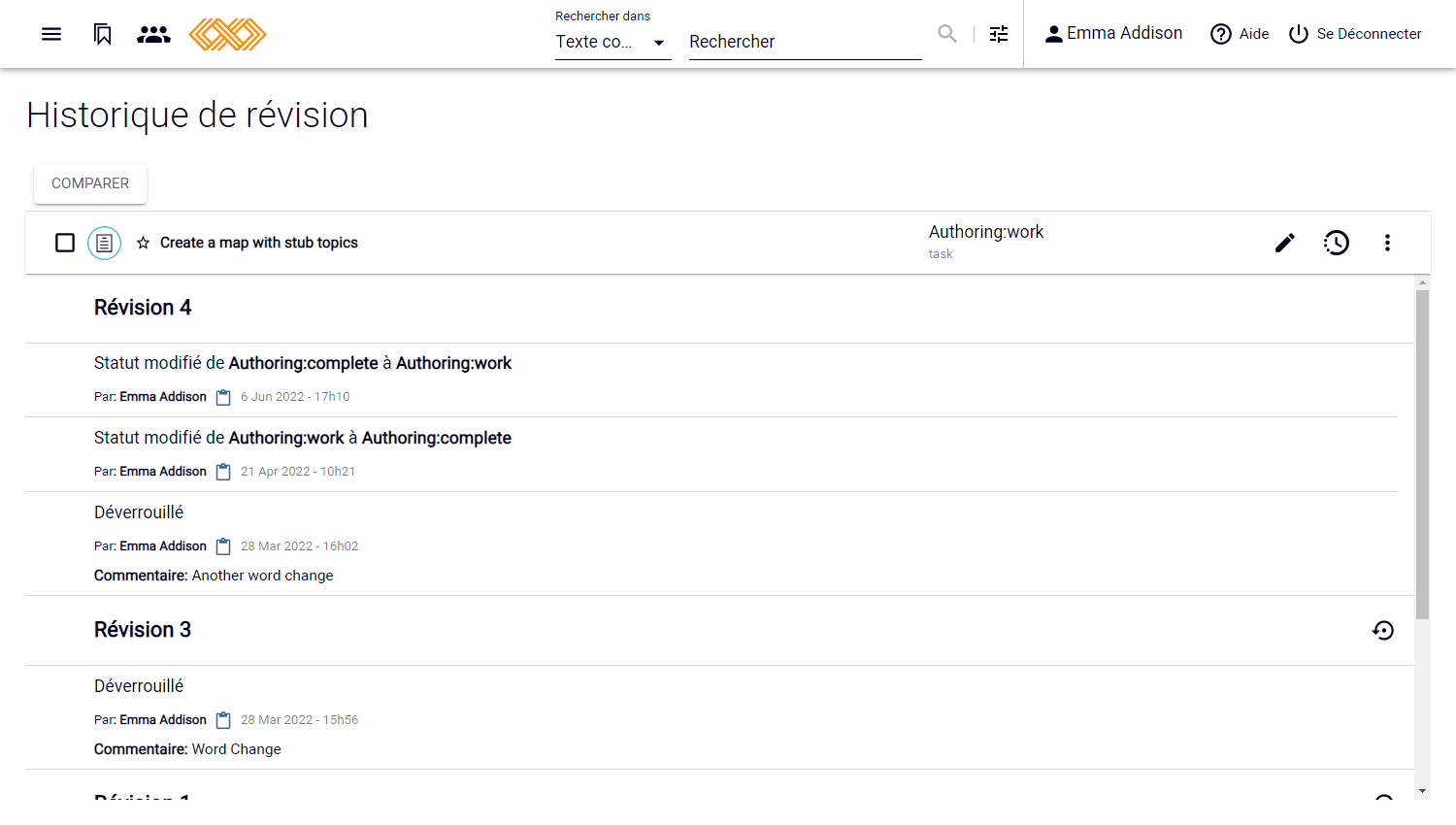
Task: Click the Historique de révision title
Action: click(197, 115)
